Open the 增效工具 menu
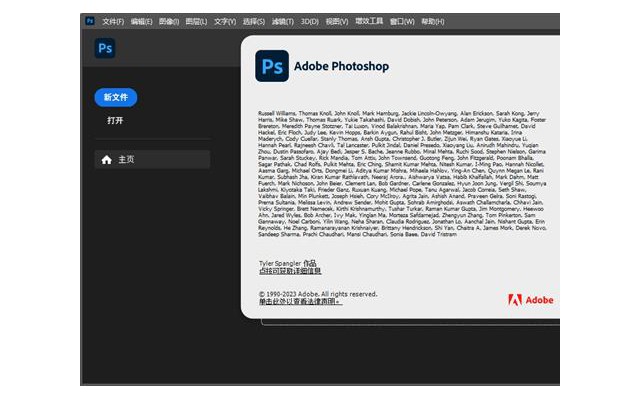640x400 pixels. pyautogui.click(x=369, y=21)
